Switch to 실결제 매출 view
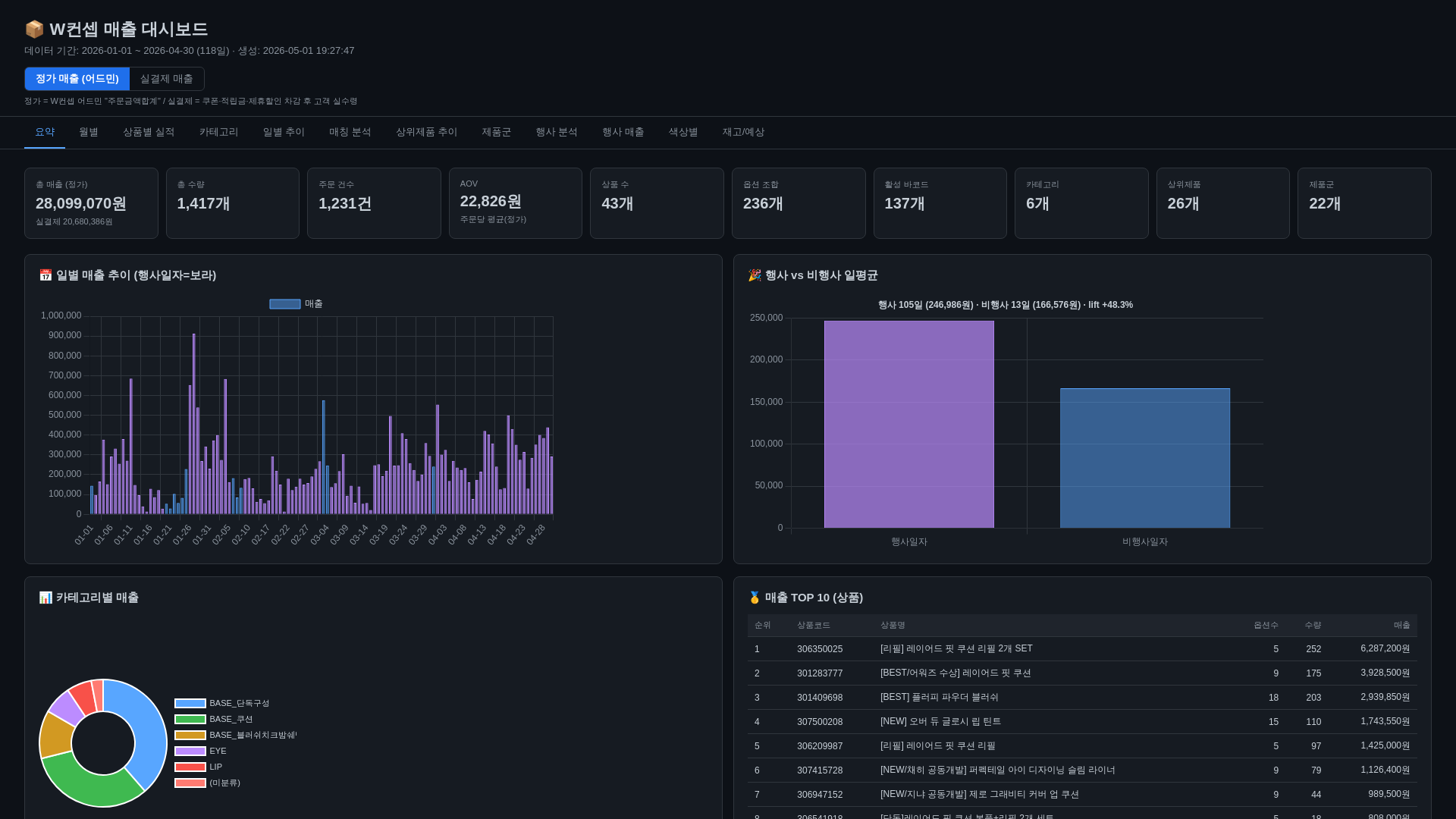Image resolution: width=1456 pixels, height=819 pixels. click(x=167, y=79)
